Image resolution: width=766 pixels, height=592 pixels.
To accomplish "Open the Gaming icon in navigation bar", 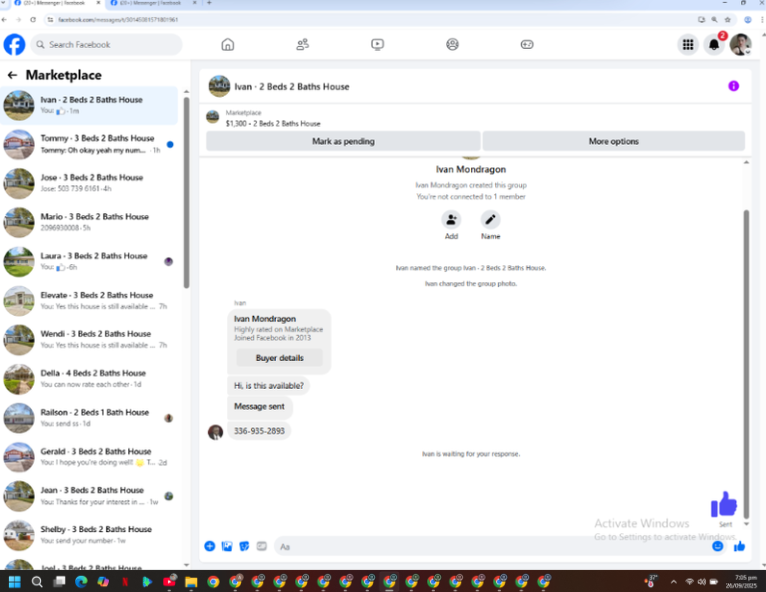I will (x=527, y=44).
